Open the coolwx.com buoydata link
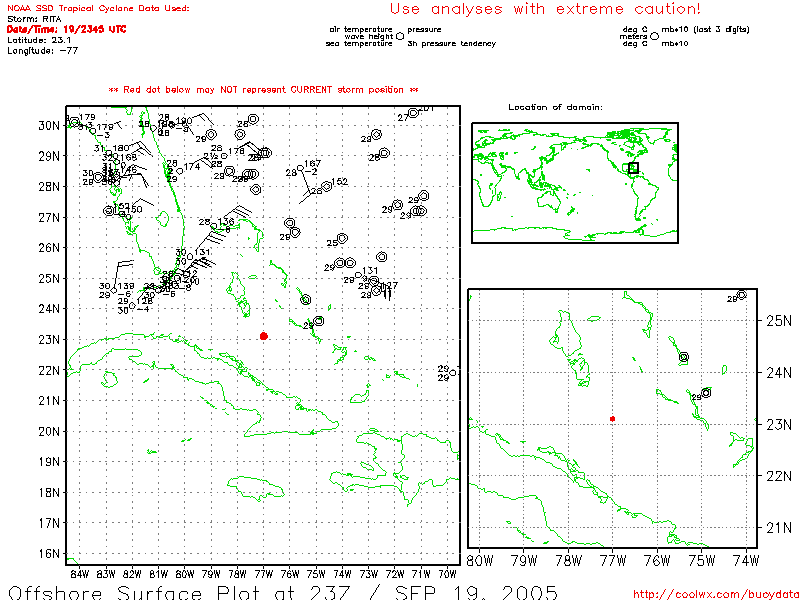This screenshot has height=600, width=800. point(715,592)
